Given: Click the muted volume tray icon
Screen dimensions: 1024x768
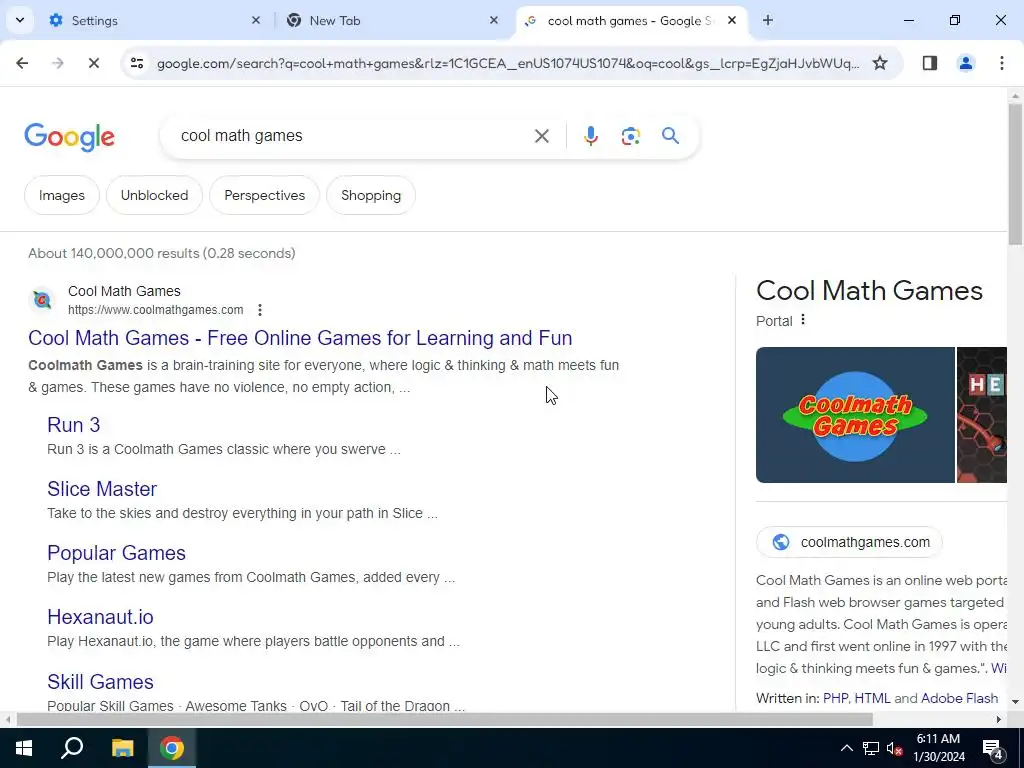Looking at the screenshot, I should click(894, 748).
